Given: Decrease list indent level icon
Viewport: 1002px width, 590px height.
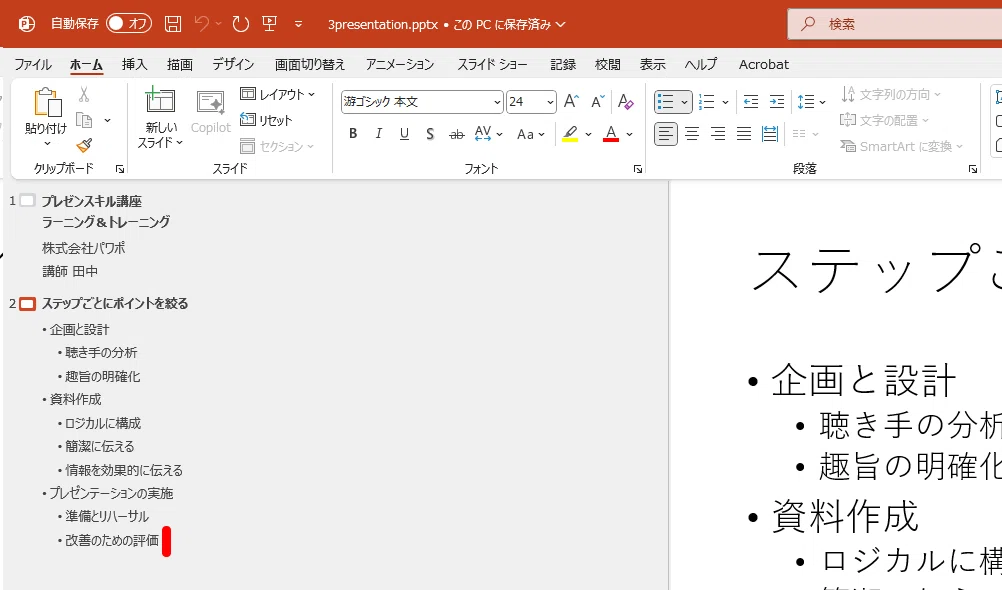Looking at the screenshot, I should [751, 102].
